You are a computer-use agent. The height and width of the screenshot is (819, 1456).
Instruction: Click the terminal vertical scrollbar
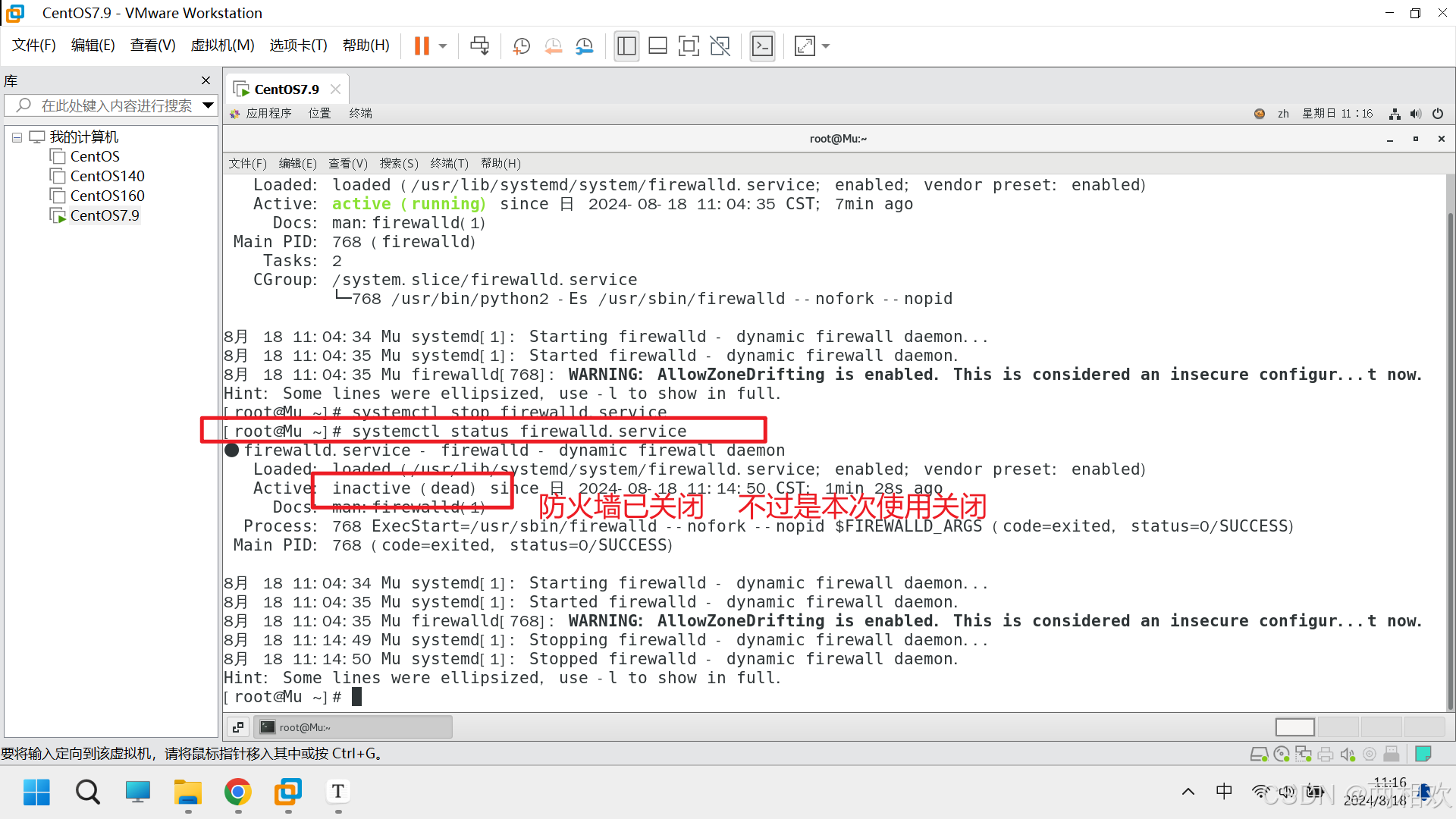[1450, 455]
